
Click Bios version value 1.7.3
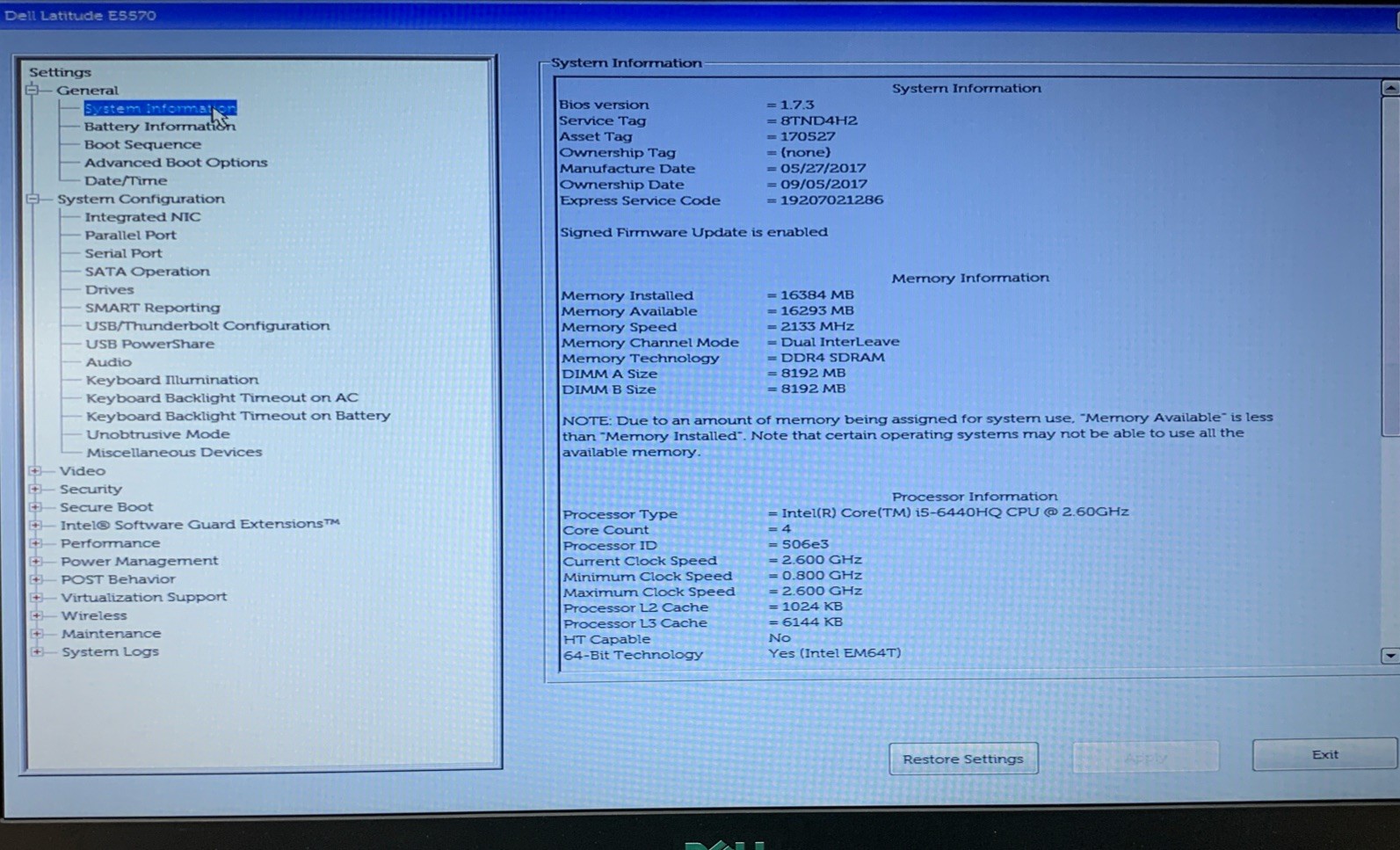[797, 105]
